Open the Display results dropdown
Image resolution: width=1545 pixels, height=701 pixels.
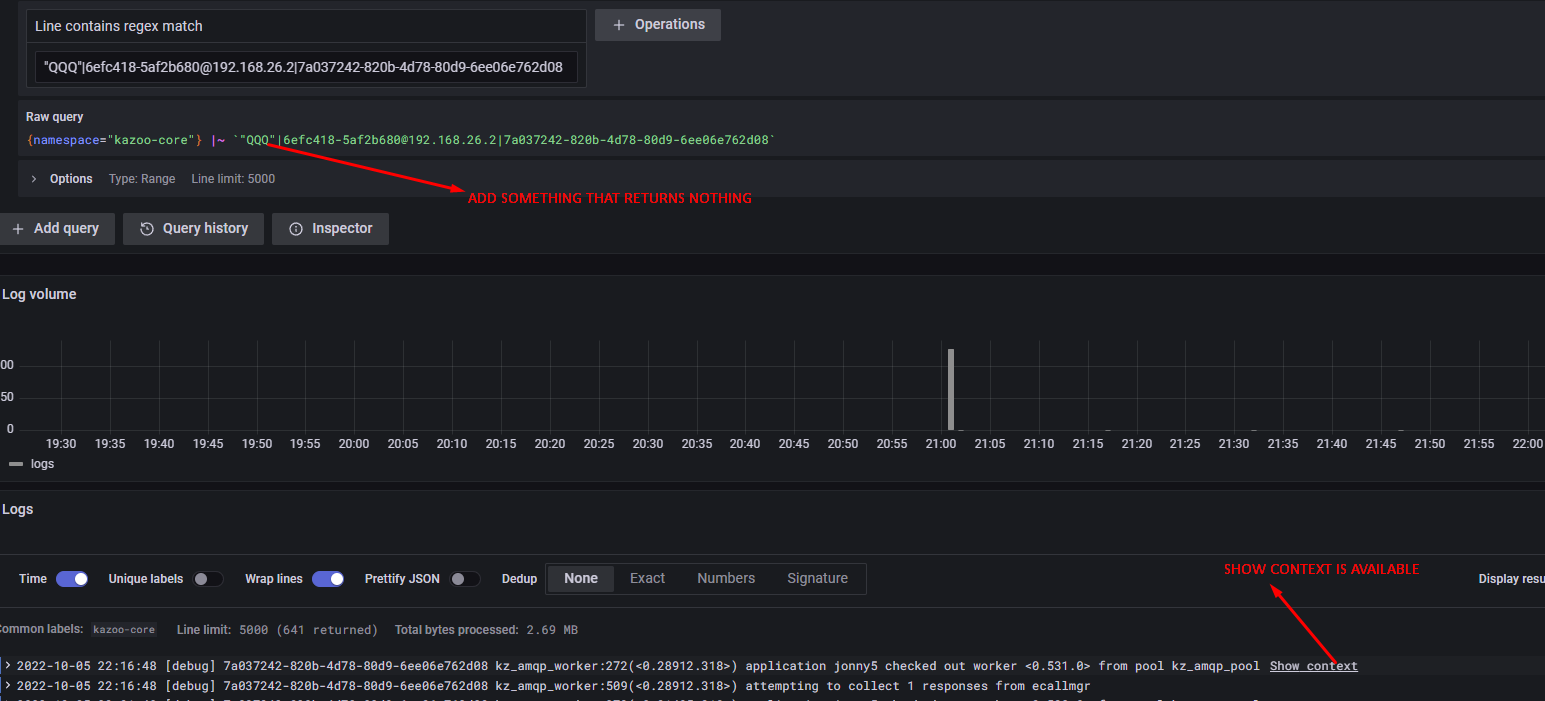tap(1512, 578)
